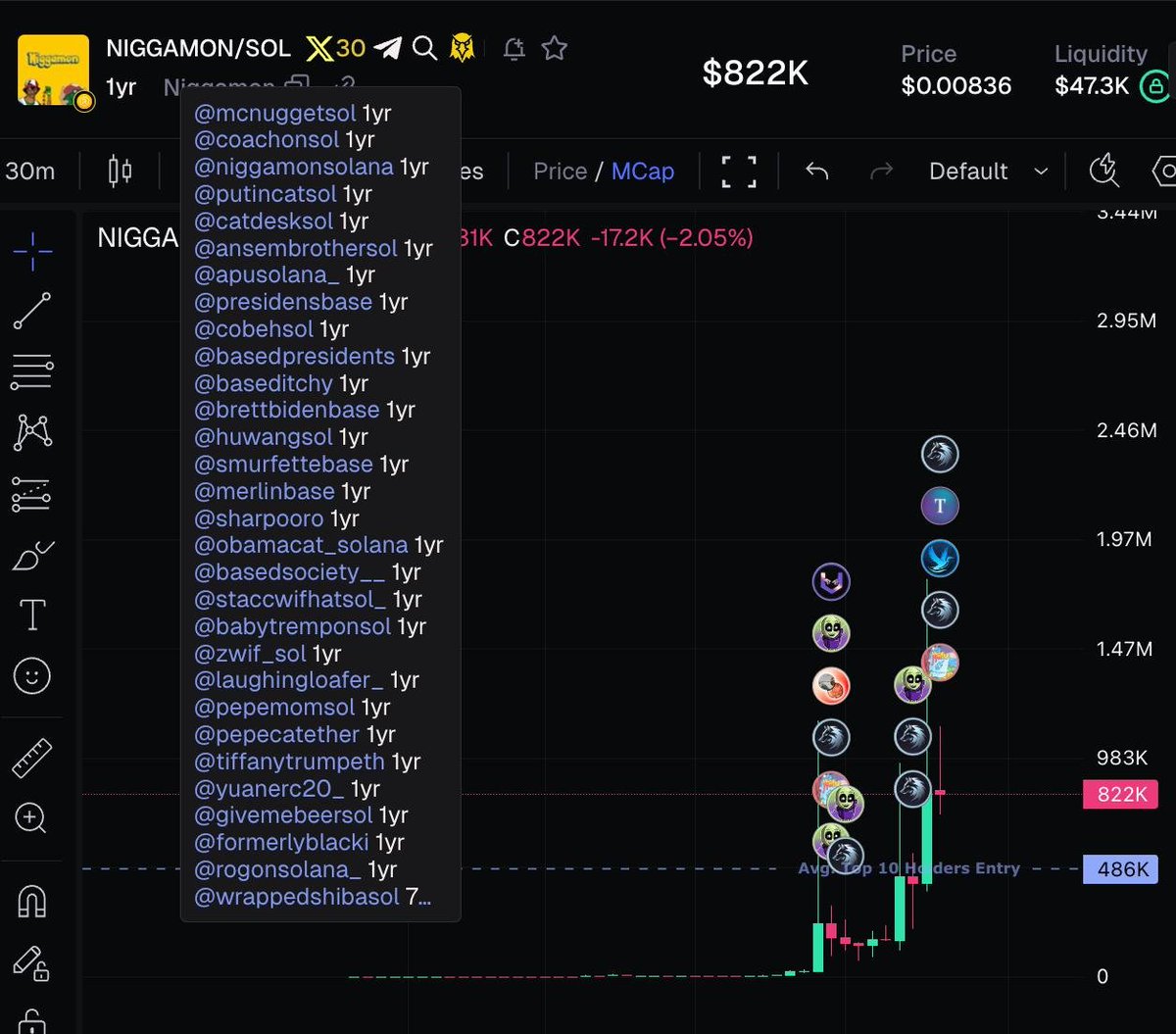The width and height of the screenshot is (1176, 1034).
Task: Undo the last chart action
Action: [816, 172]
